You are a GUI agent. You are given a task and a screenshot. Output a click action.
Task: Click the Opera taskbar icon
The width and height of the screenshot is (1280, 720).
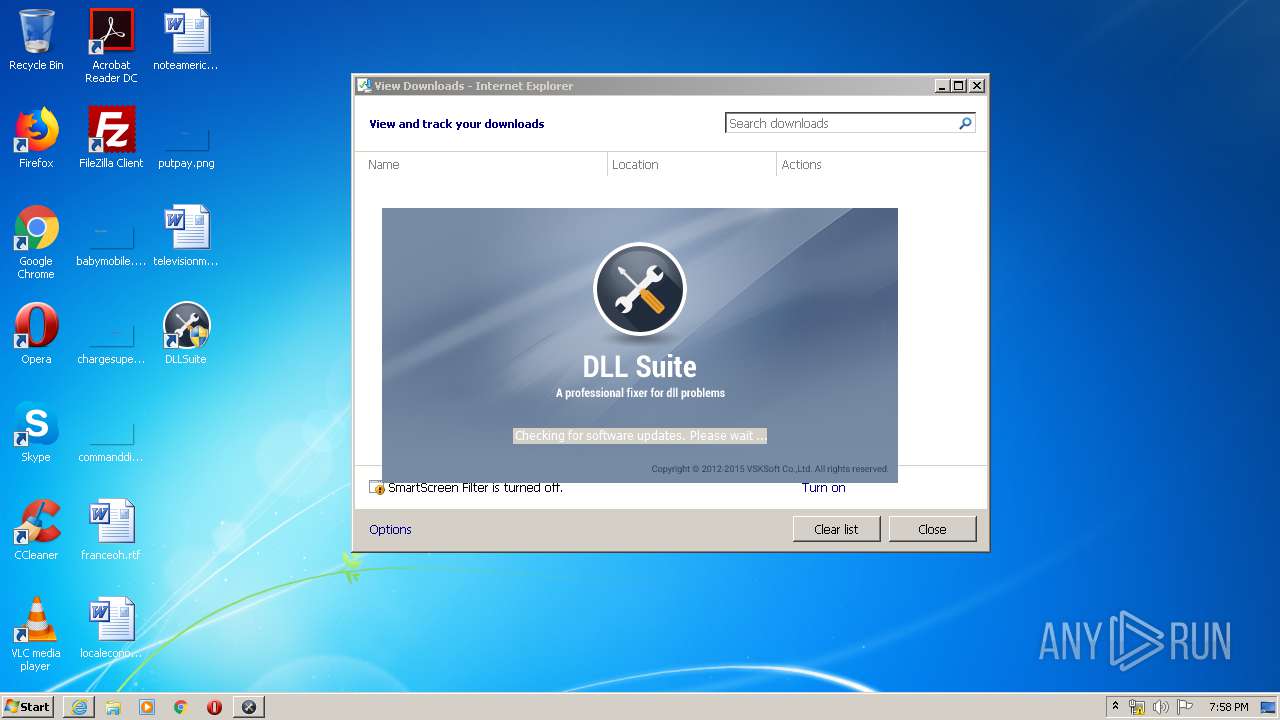coord(214,707)
